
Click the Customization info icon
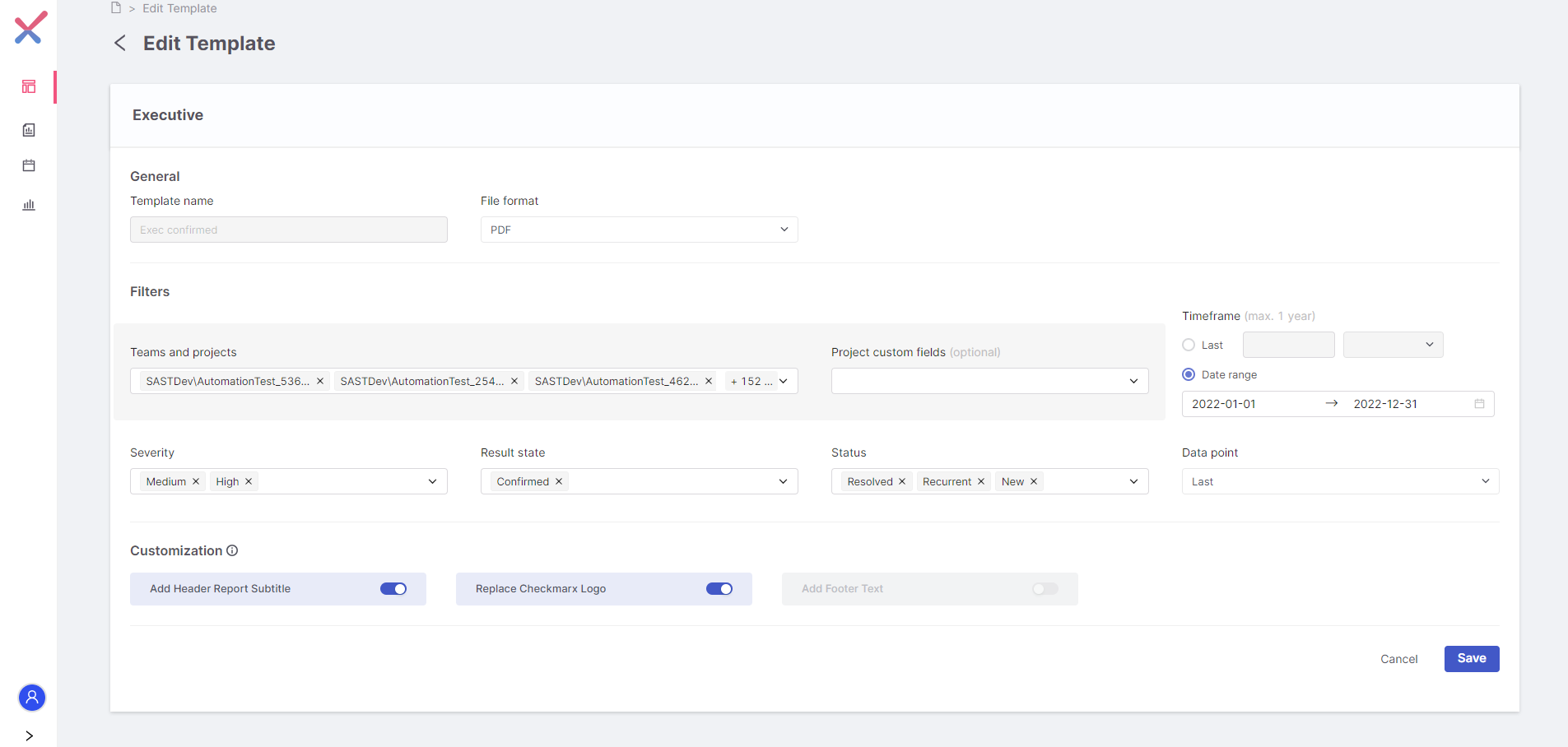click(232, 550)
